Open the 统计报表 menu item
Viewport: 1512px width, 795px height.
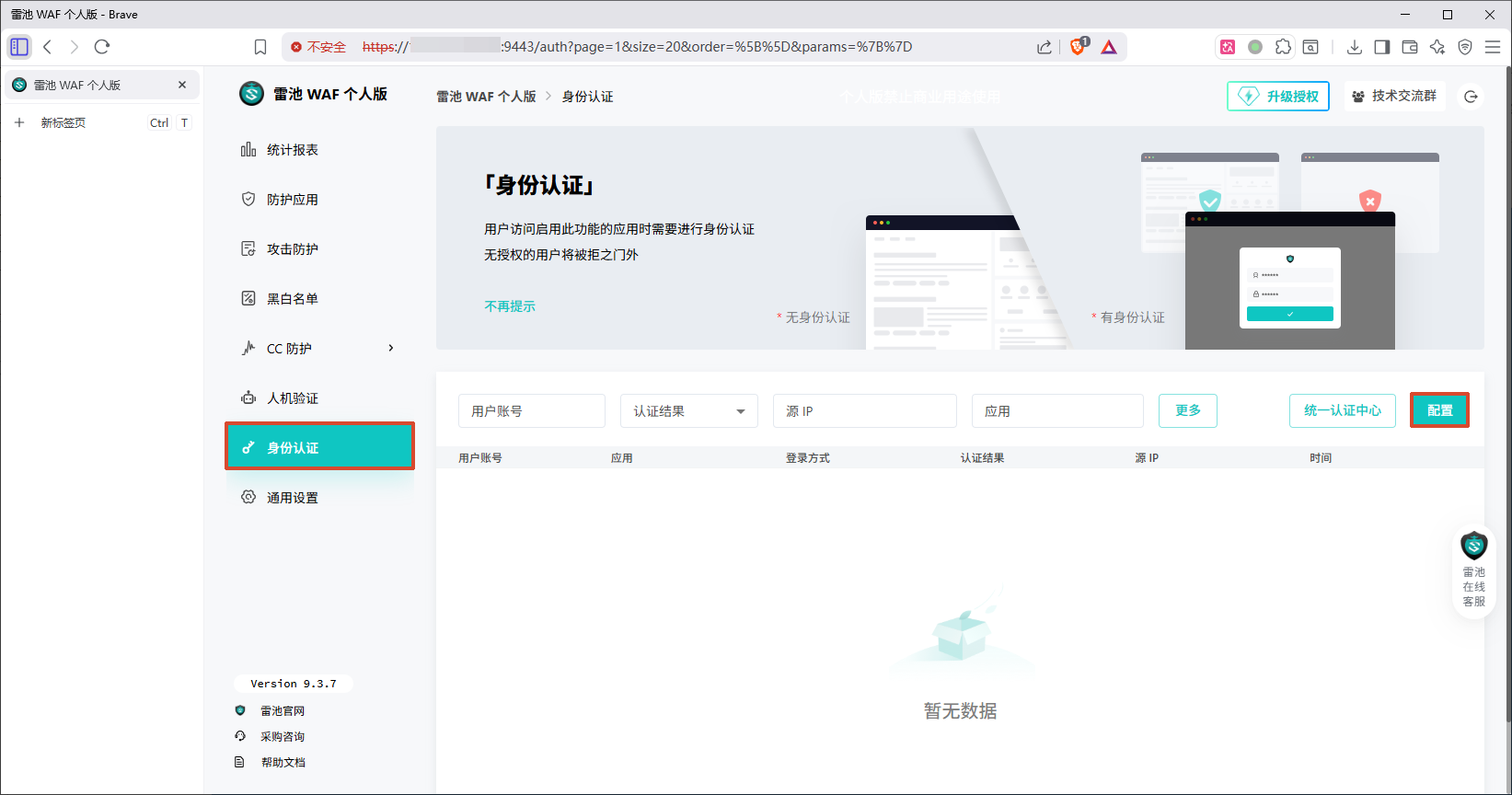[319, 150]
